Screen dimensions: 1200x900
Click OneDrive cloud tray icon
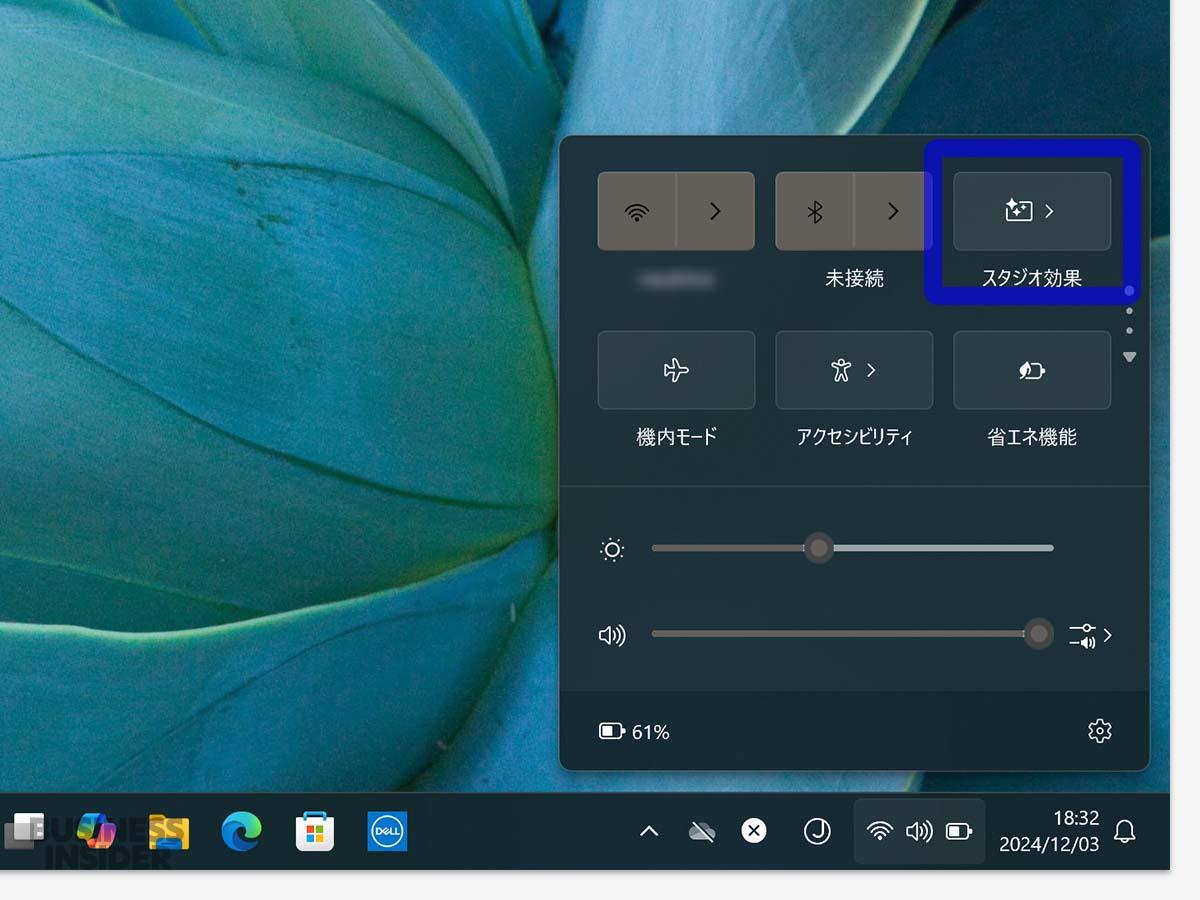coord(703,831)
